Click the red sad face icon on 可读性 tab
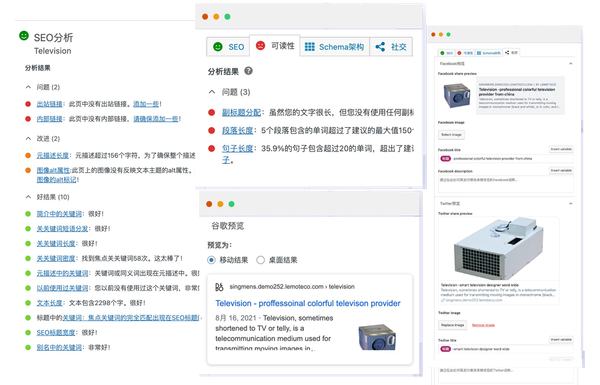This screenshot has width=600, height=385. (x=260, y=46)
